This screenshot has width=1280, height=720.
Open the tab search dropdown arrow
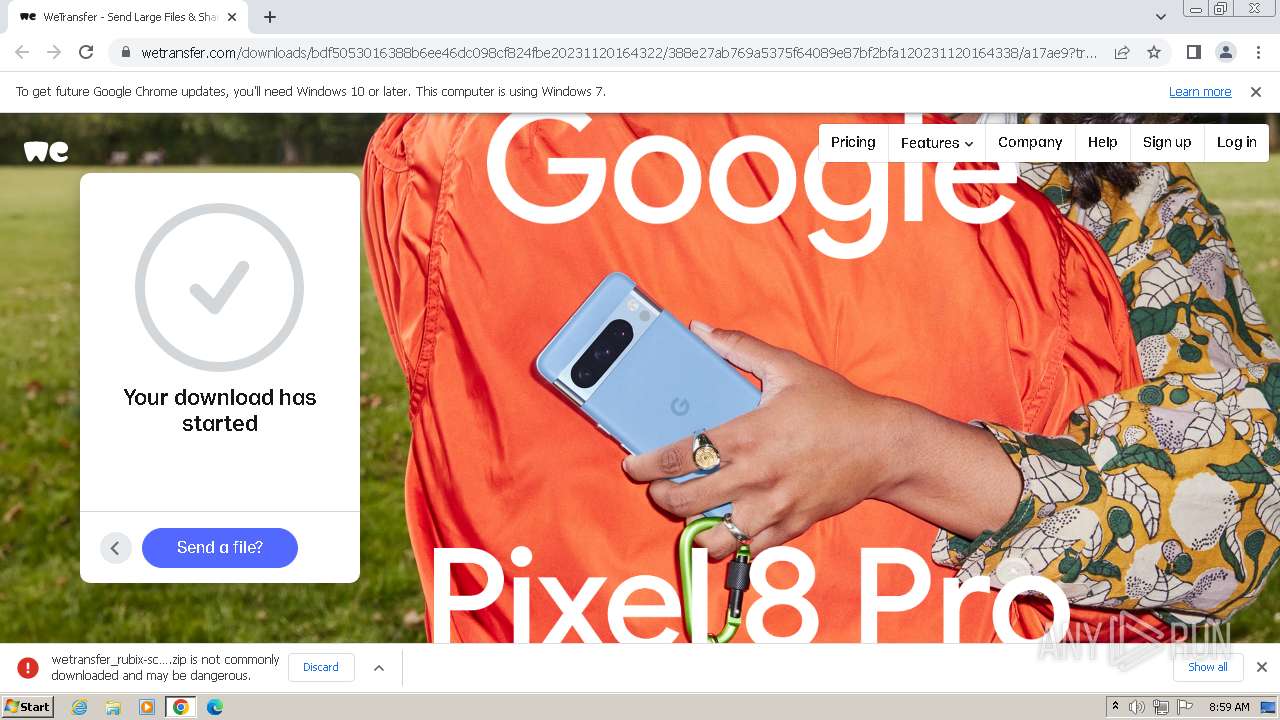[x=1160, y=17]
